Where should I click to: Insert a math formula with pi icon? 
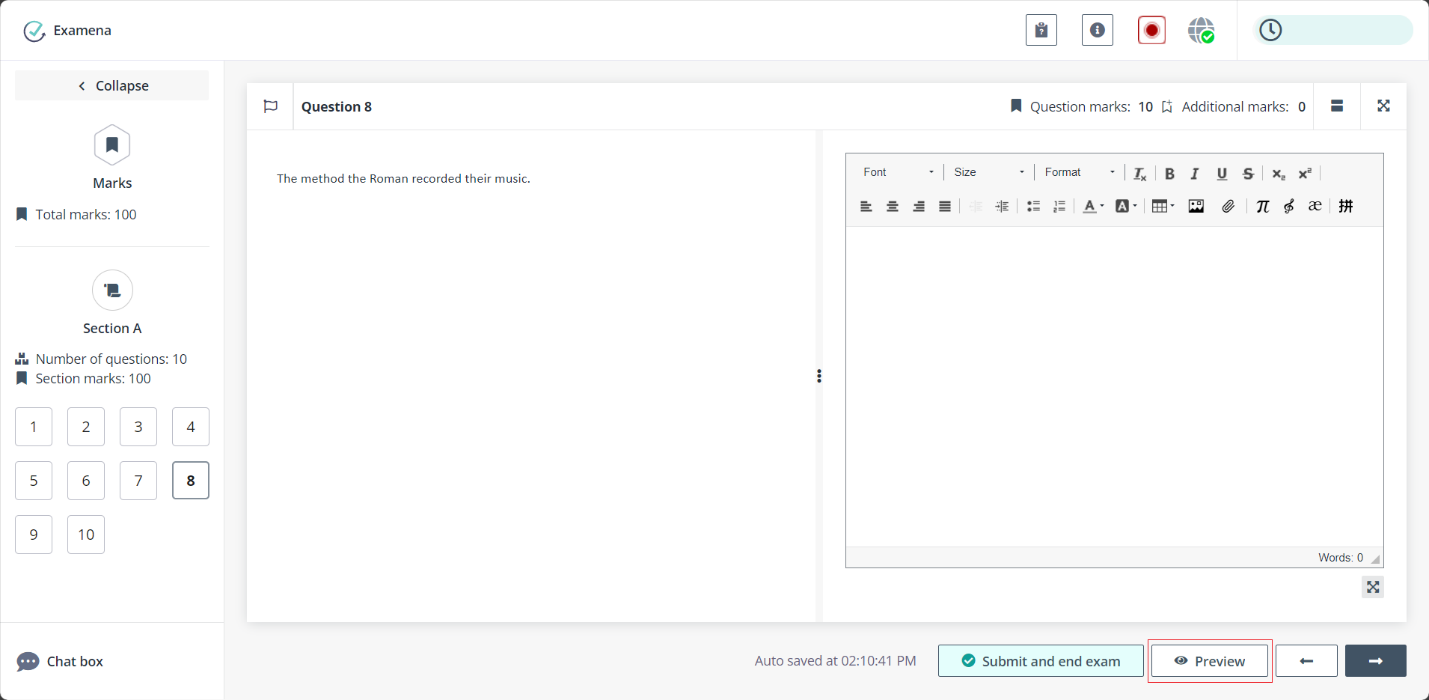point(1262,206)
